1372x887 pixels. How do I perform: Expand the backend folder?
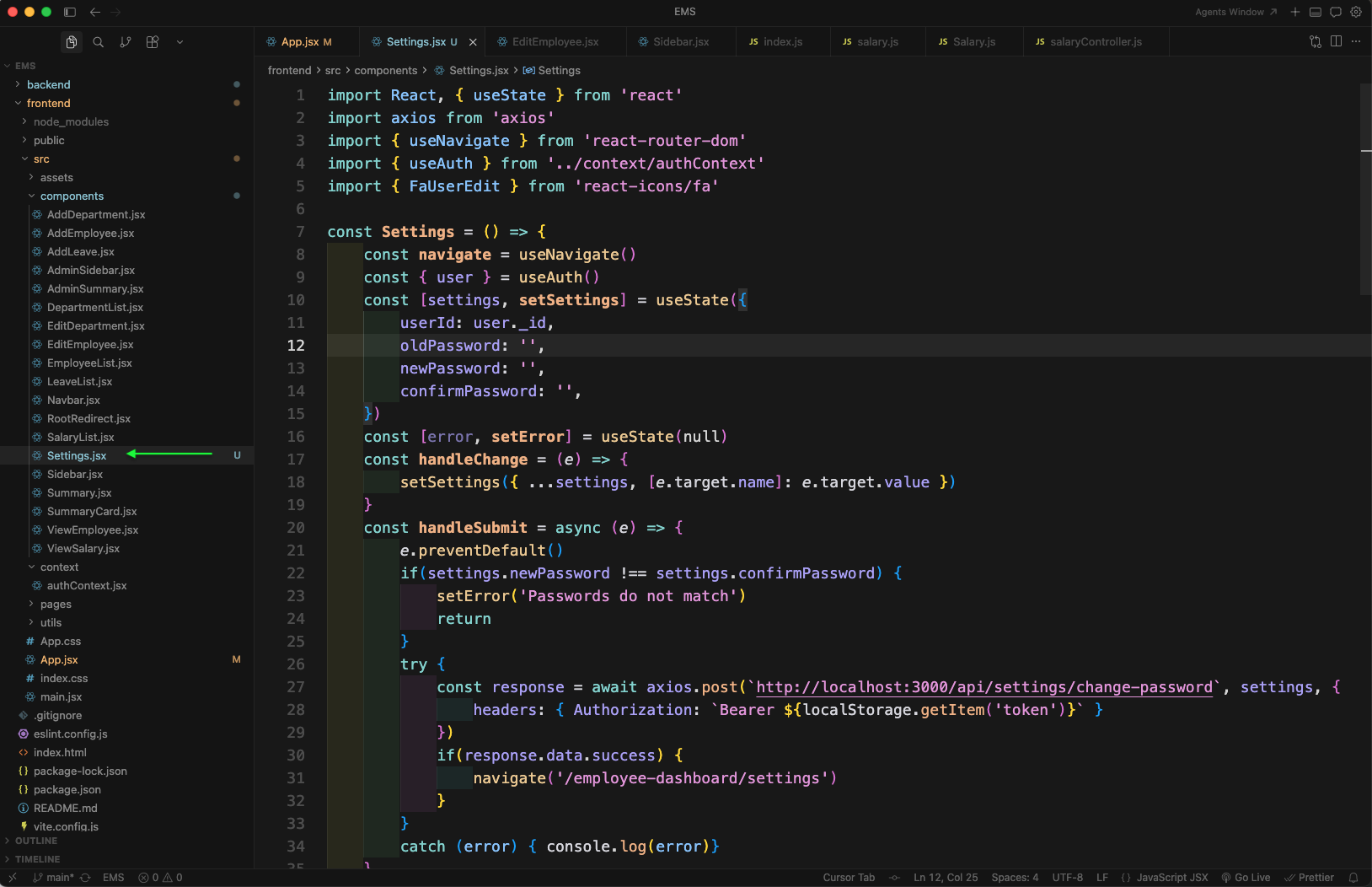[126, 84]
